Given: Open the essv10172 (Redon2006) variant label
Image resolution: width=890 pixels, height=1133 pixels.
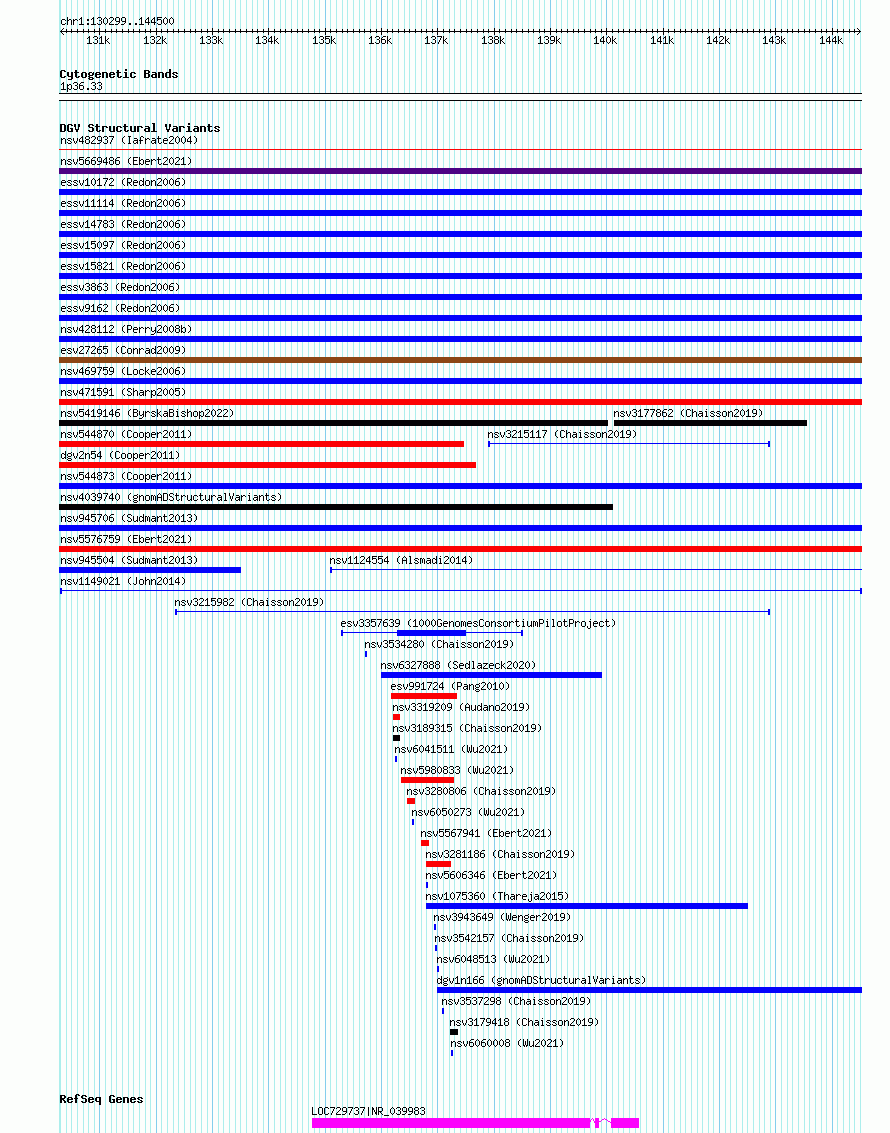Looking at the screenshot, I should pos(123,182).
